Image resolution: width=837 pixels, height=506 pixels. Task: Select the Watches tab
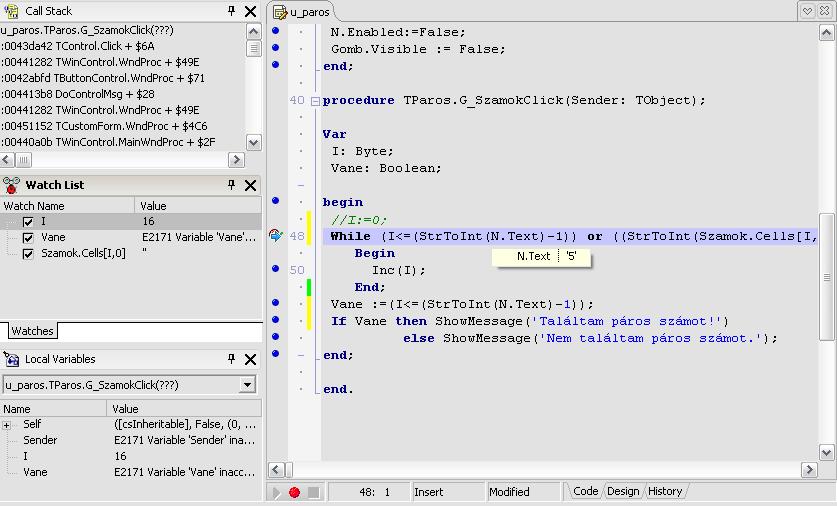(x=33, y=331)
